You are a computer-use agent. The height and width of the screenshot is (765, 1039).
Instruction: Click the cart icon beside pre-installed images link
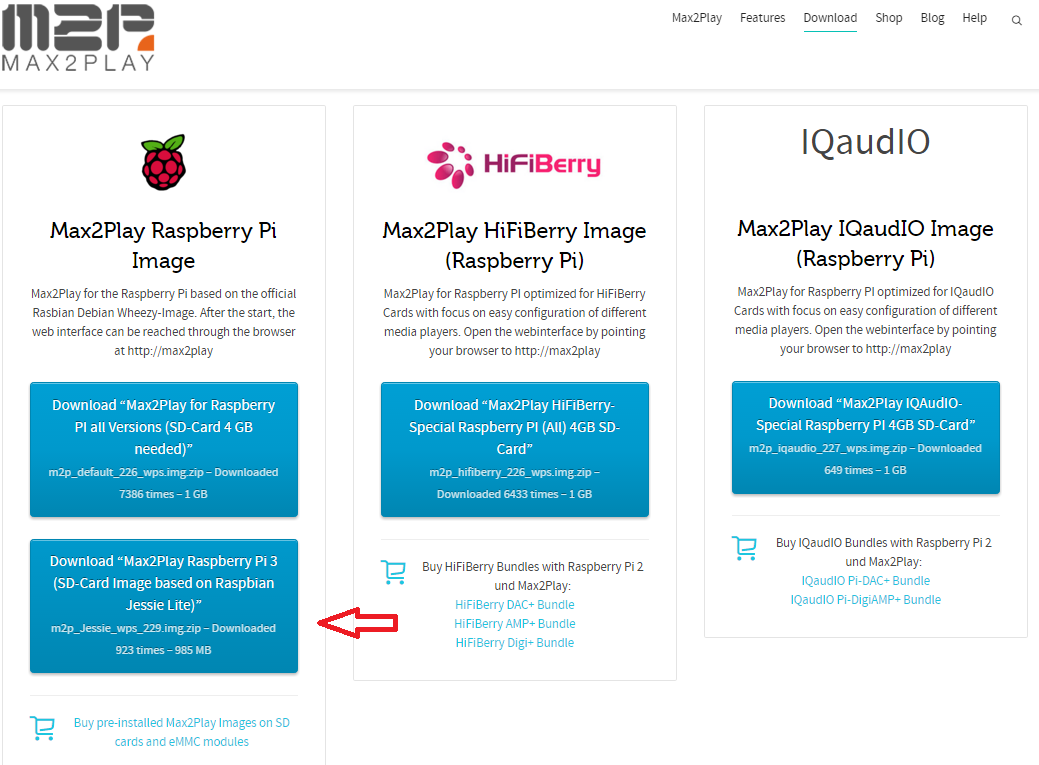point(42,728)
